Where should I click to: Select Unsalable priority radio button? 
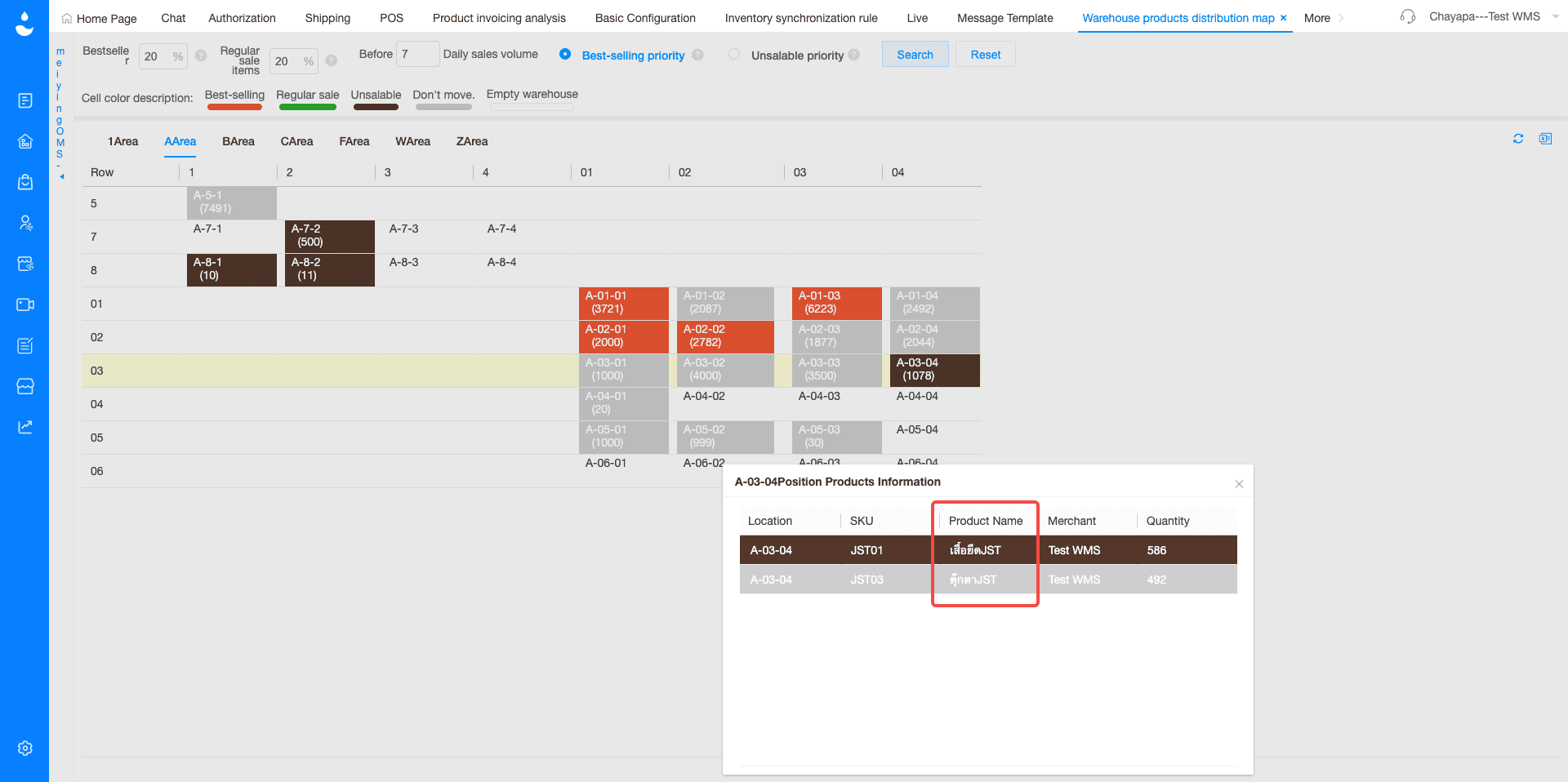[x=734, y=54]
